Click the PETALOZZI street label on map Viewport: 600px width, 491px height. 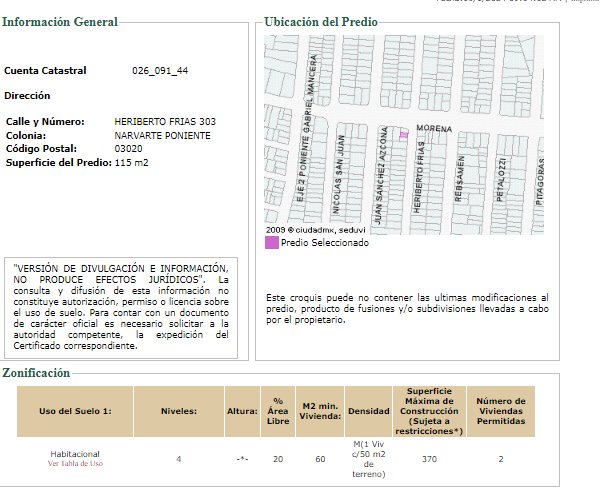pyautogui.click(x=501, y=179)
